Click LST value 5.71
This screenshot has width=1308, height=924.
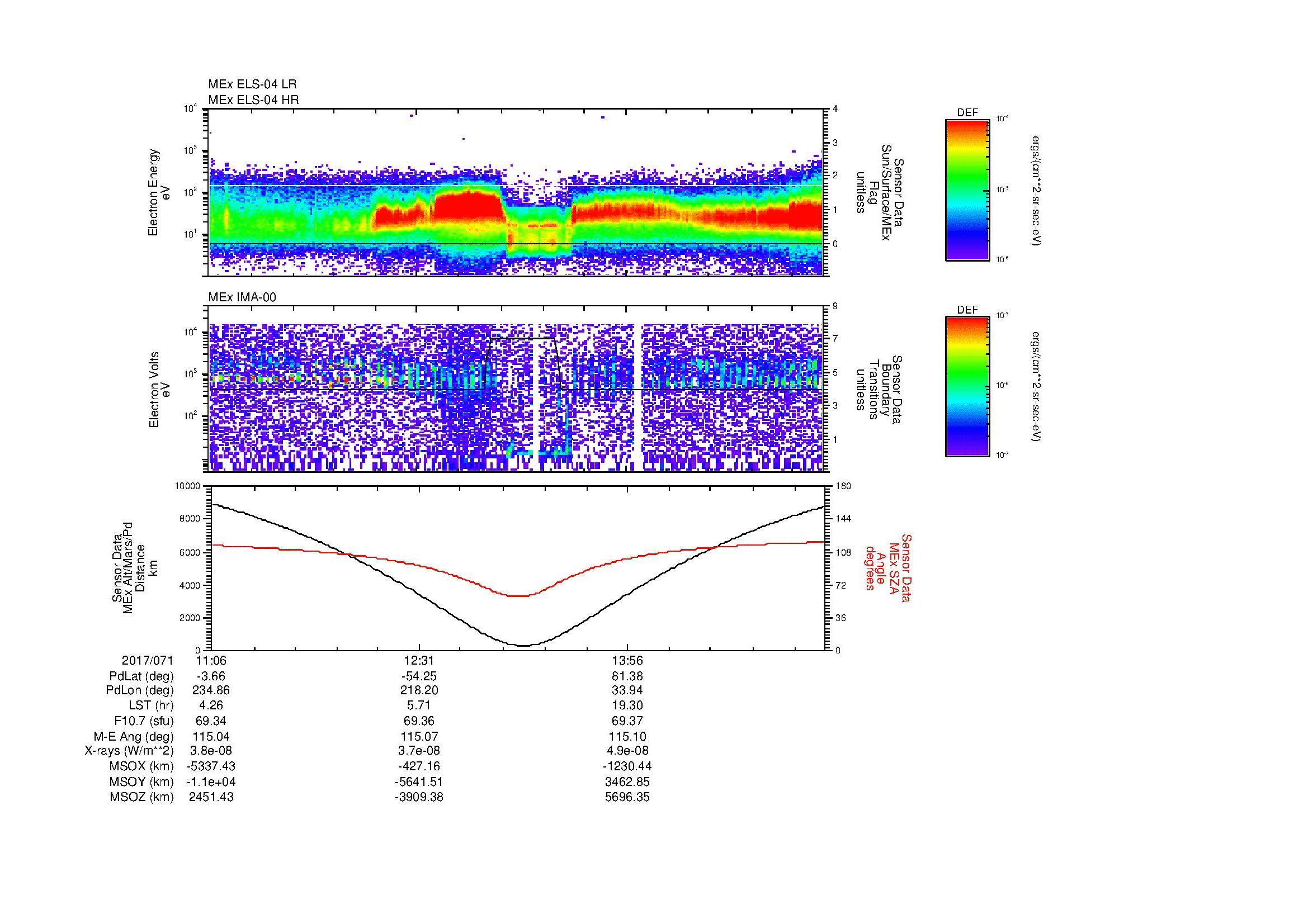[419, 706]
